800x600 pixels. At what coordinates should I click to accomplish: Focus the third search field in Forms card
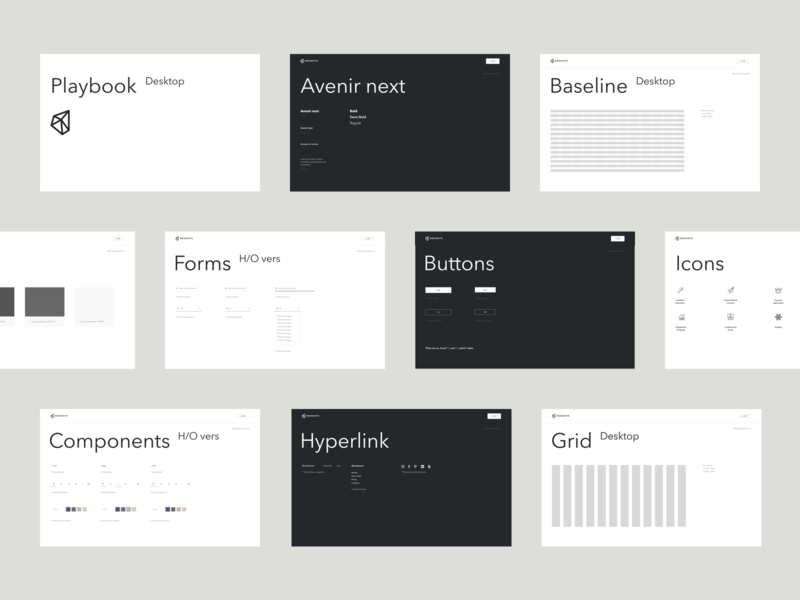[294, 289]
